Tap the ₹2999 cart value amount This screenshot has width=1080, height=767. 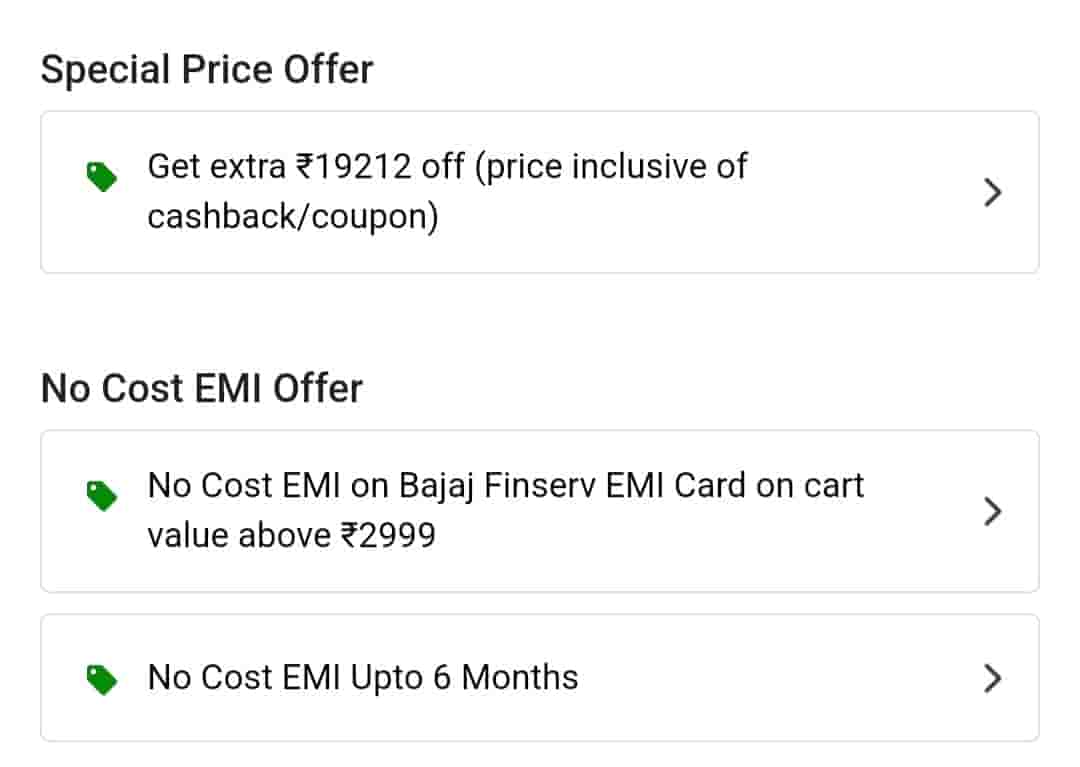(x=389, y=536)
